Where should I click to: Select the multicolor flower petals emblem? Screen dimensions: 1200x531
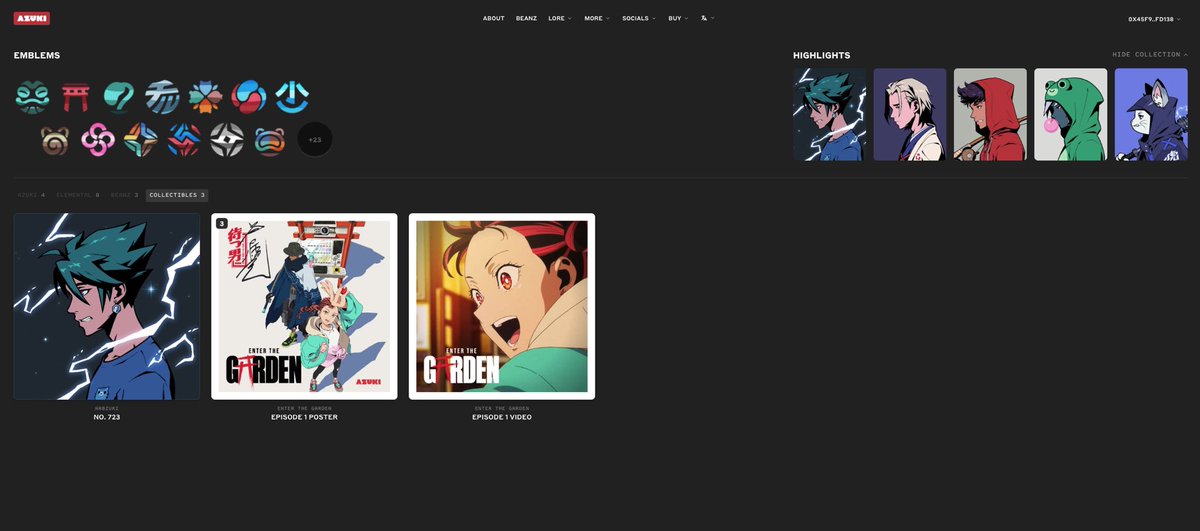pyautogui.click(x=205, y=96)
